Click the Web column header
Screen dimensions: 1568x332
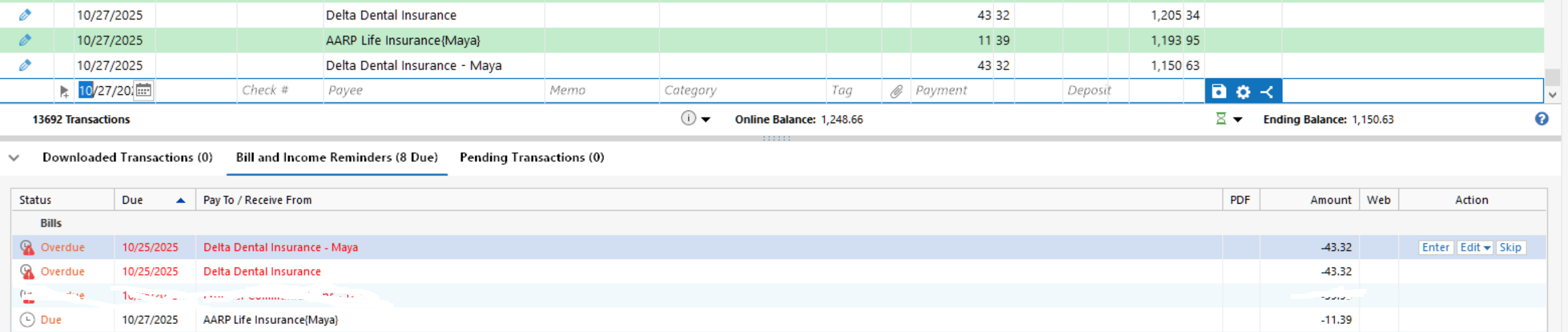click(1378, 200)
